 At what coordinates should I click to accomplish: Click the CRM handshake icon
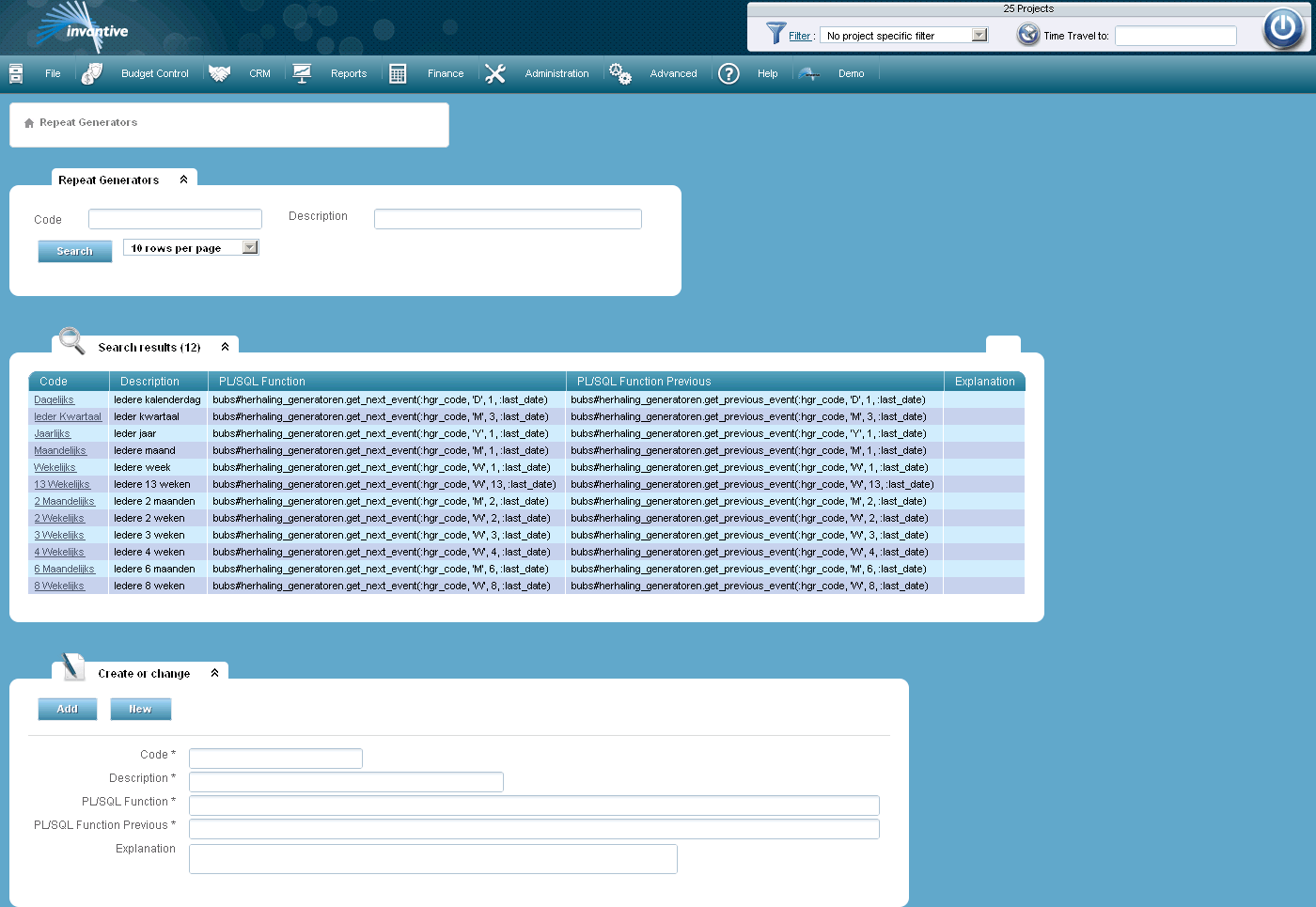tap(220, 72)
